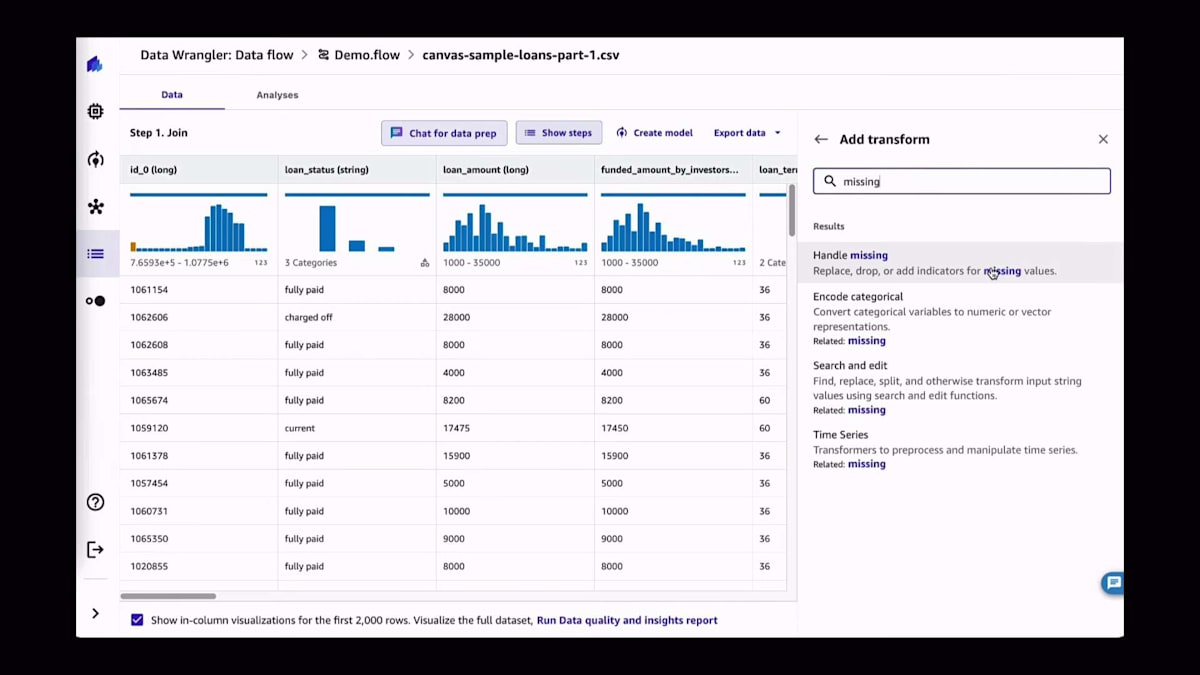Click the 3 Categories label
This screenshot has width=1200, height=675.
coord(311,263)
